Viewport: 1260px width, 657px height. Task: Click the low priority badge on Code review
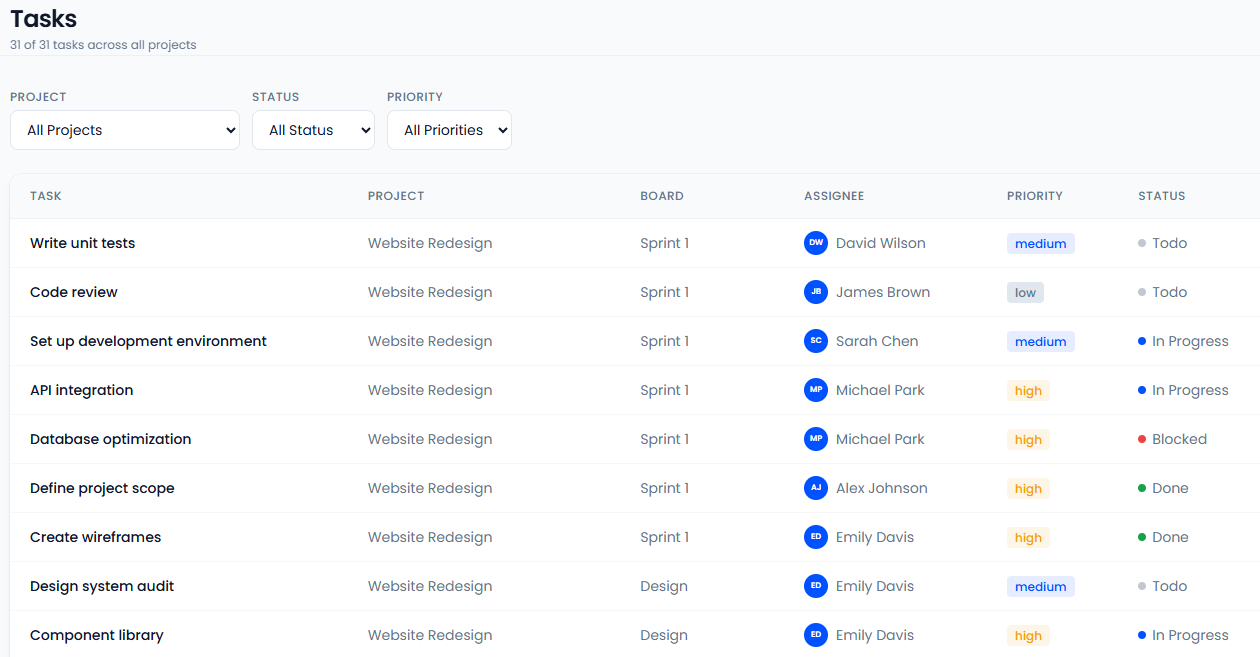(x=1025, y=292)
